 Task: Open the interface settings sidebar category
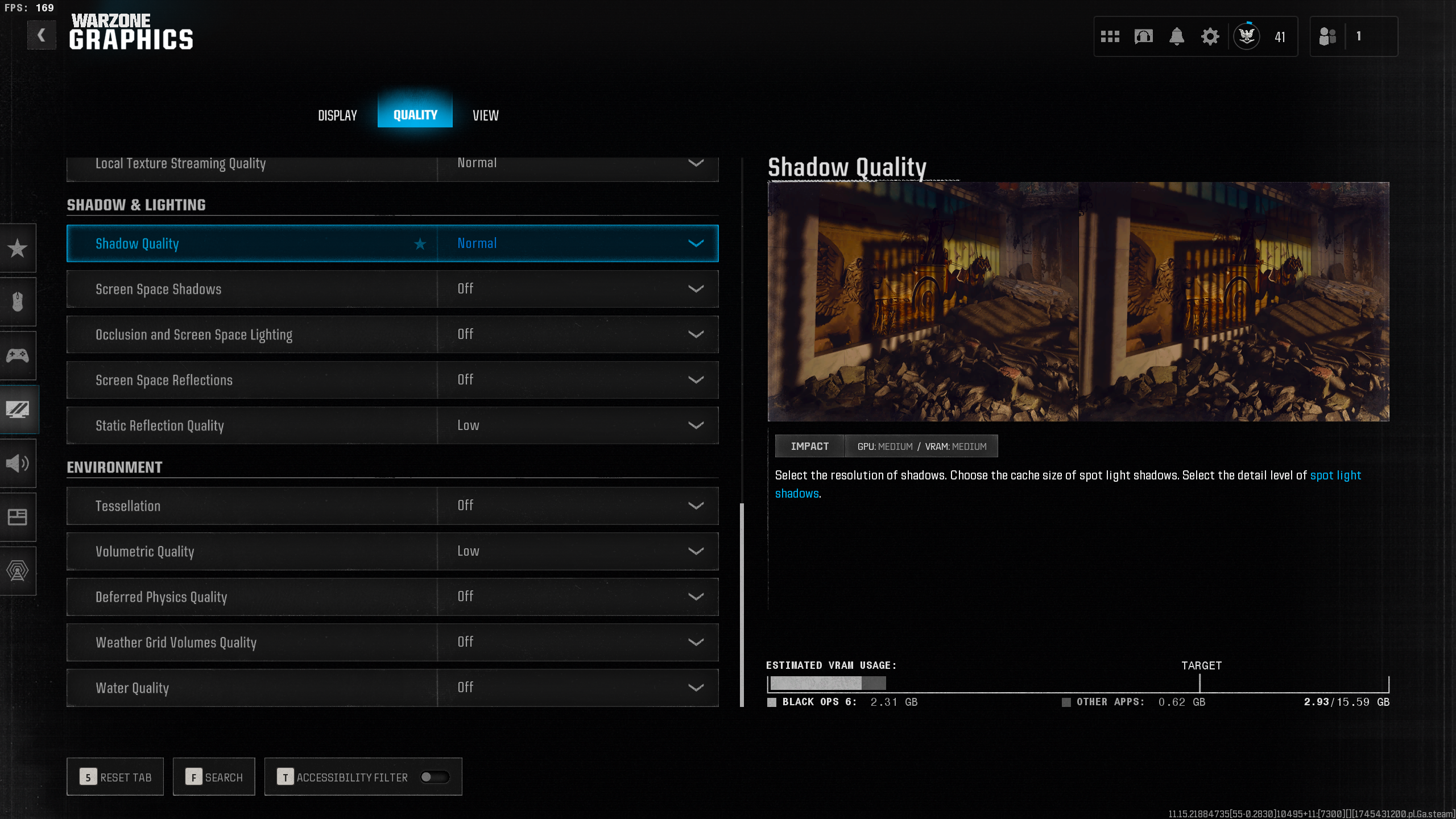[18, 517]
